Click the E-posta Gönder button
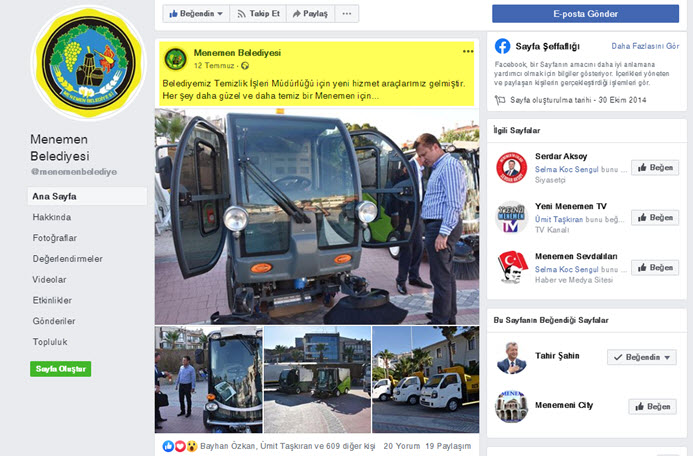The image size is (693, 457). click(x=585, y=14)
